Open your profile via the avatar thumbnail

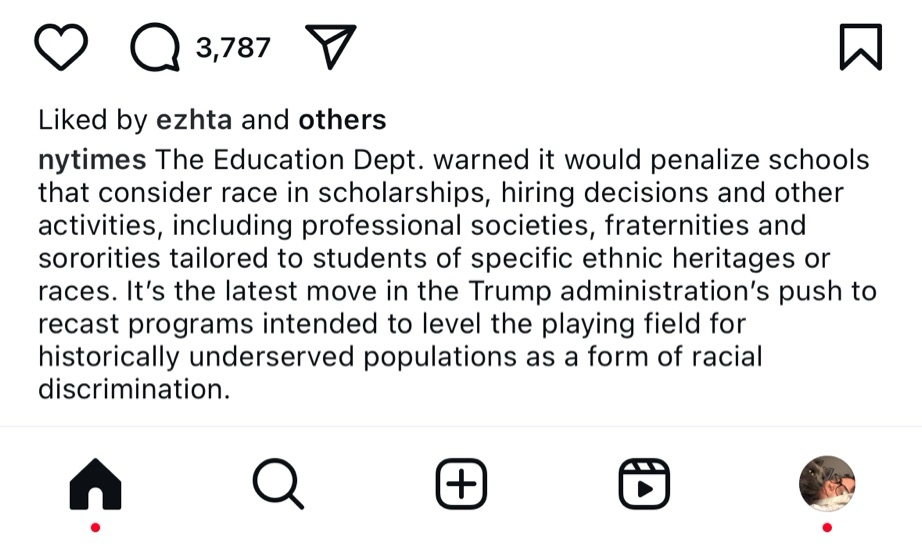[827, 484]
